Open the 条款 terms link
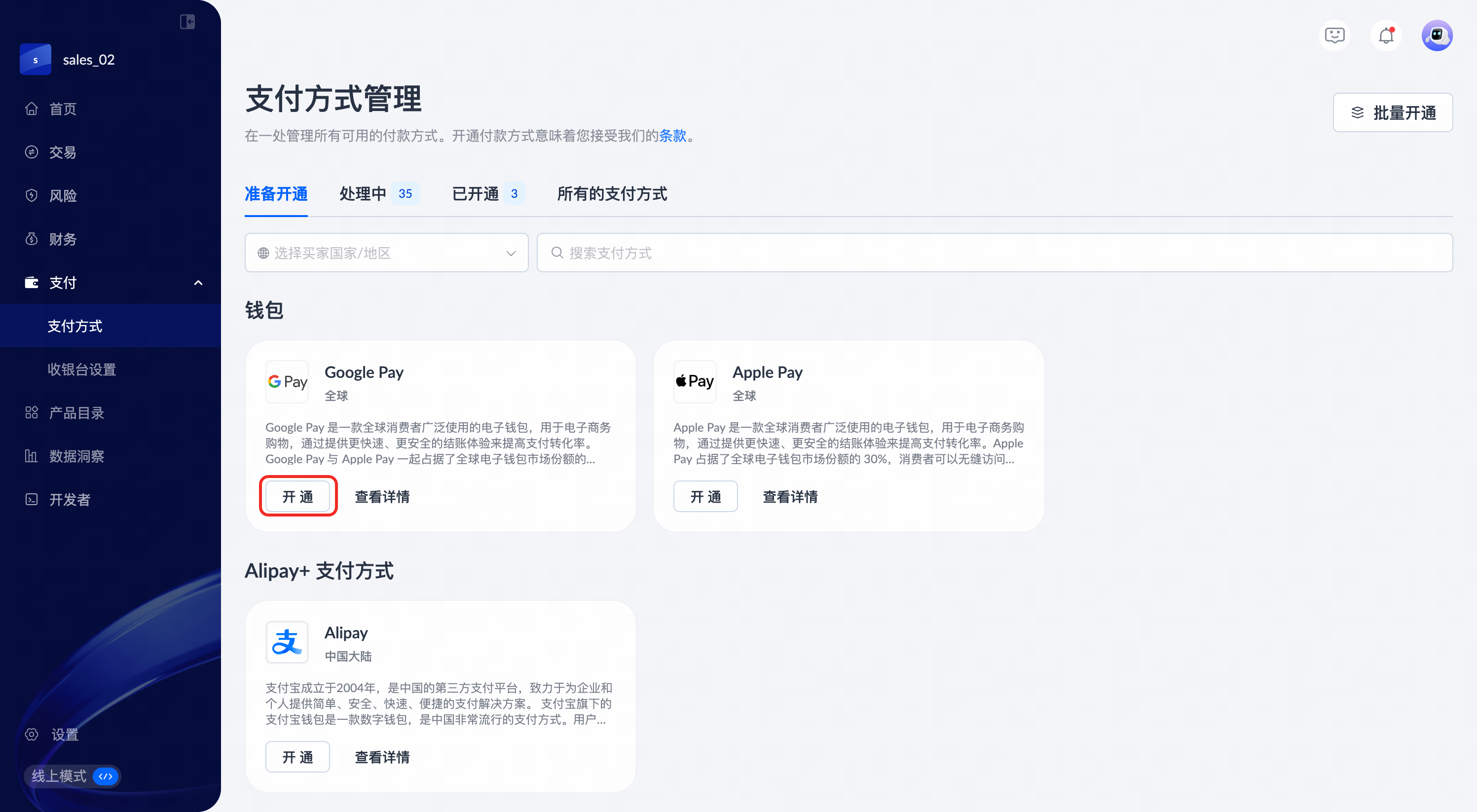 pos(672,136)
